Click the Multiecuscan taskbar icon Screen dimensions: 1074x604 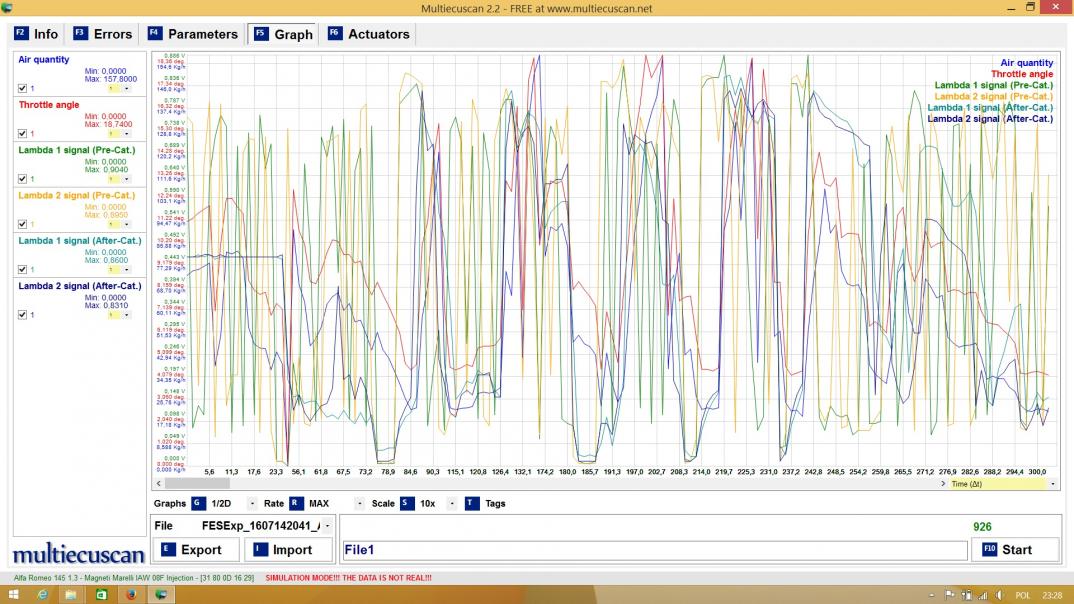point(161,594)
